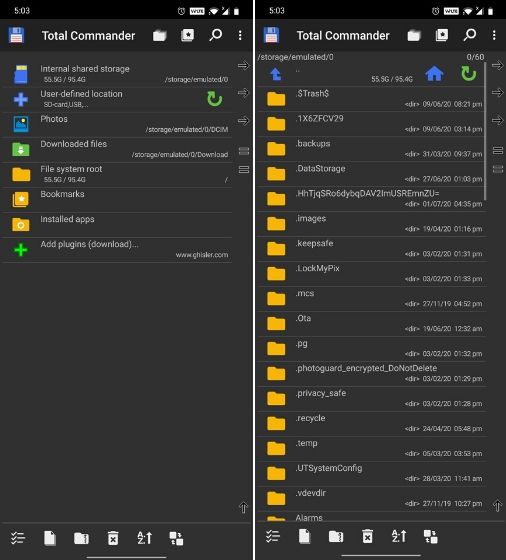
Task: Open overflow menu in left panel
Action: click(240, 35)
